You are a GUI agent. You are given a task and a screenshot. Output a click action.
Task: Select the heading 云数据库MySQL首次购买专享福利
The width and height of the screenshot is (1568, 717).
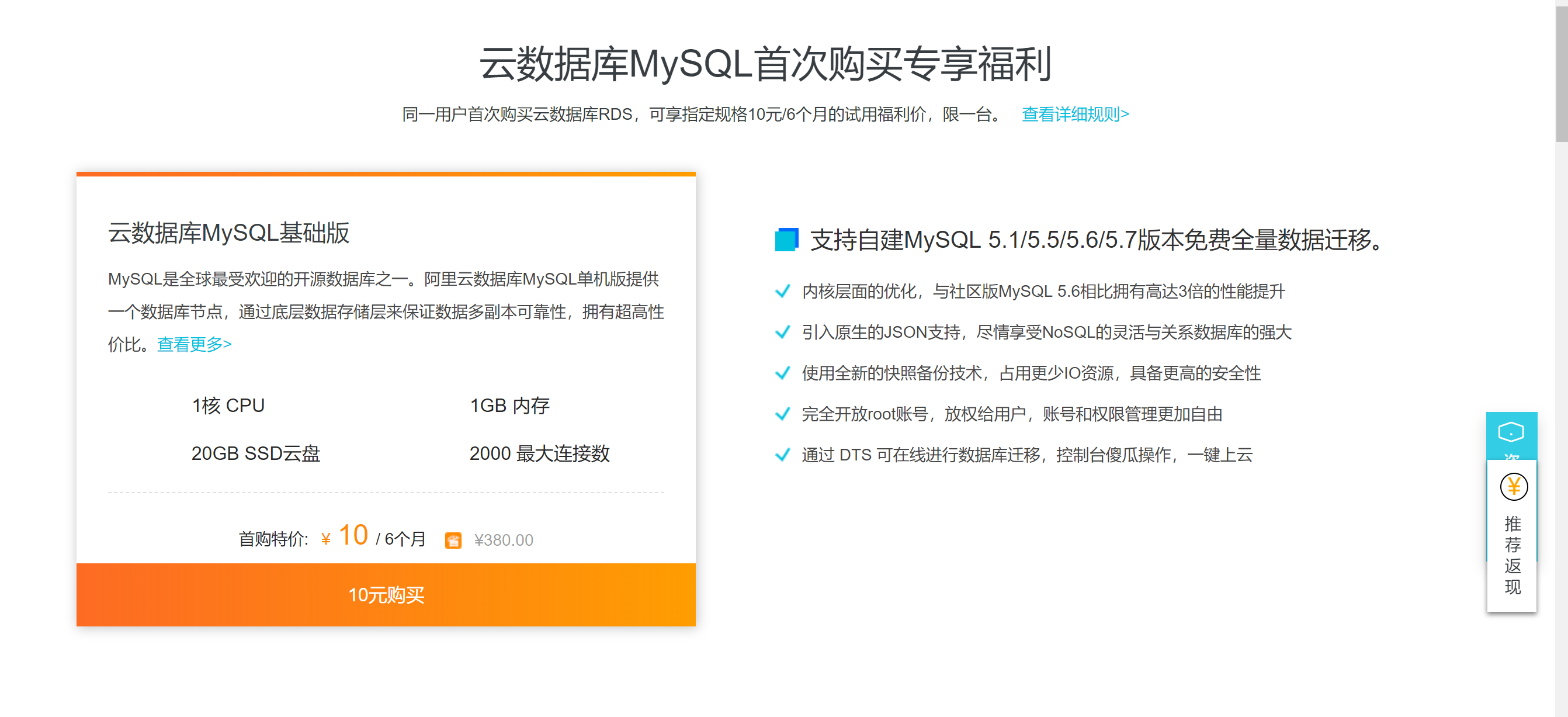[765, 64]
